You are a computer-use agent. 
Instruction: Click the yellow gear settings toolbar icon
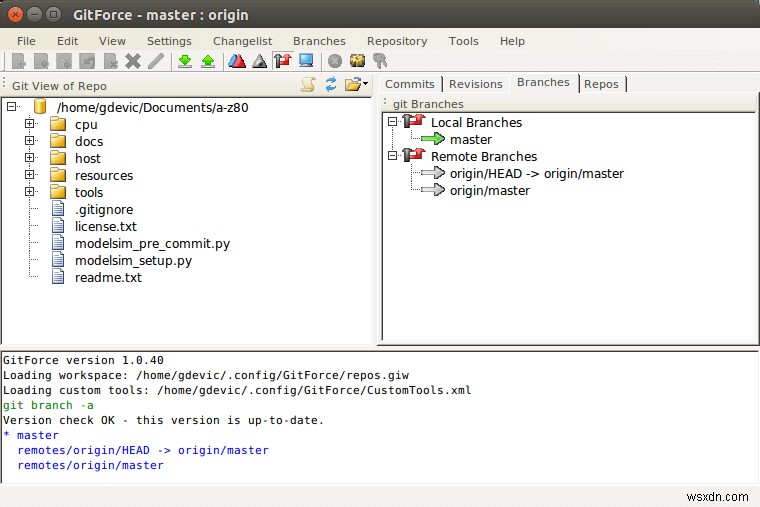pyautogui.click(x=357, y=61)
